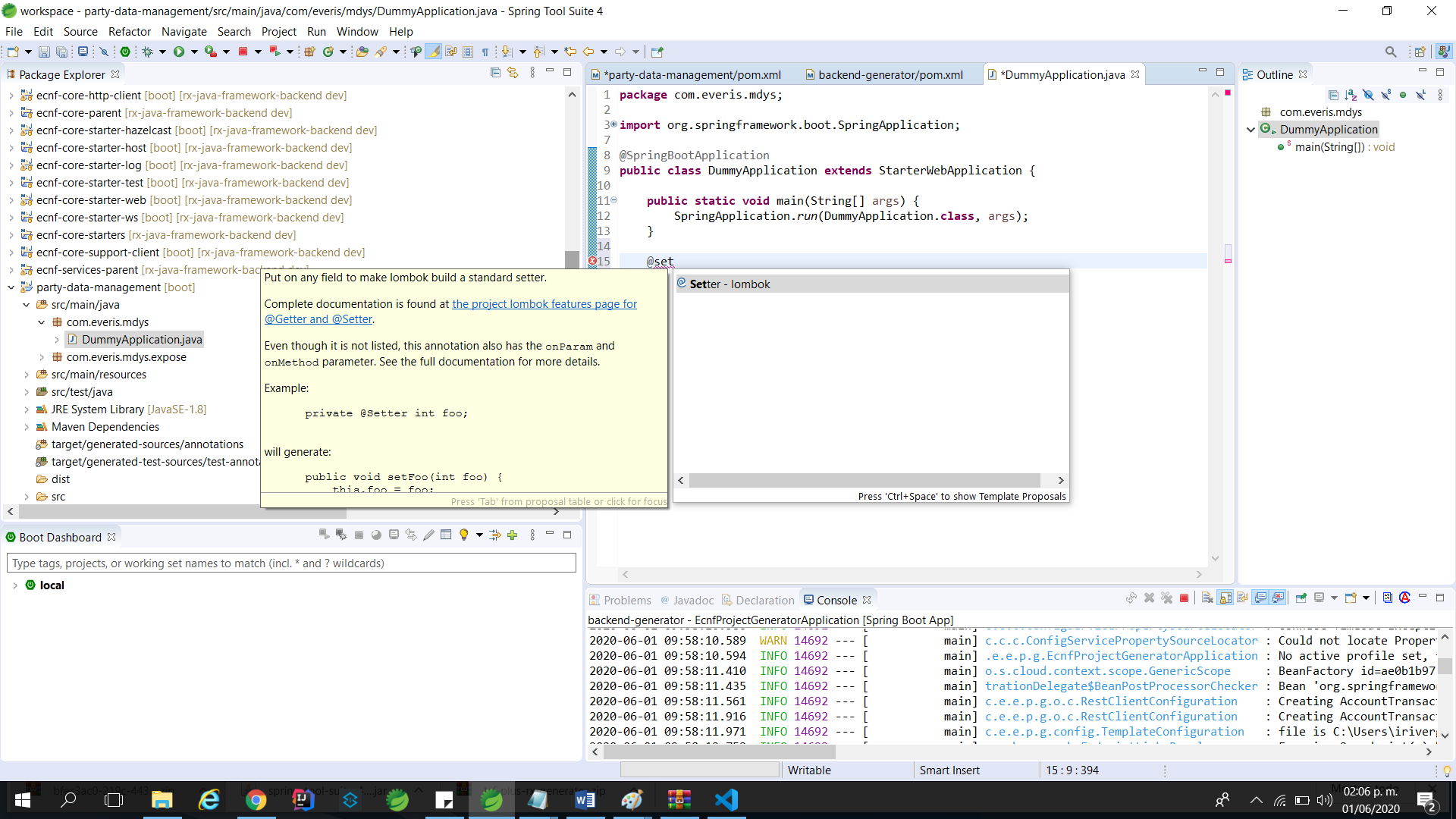1456x819 pixels.
Task: Click the Debug bug icon in toolbar
Action: (x=148, y=52)
